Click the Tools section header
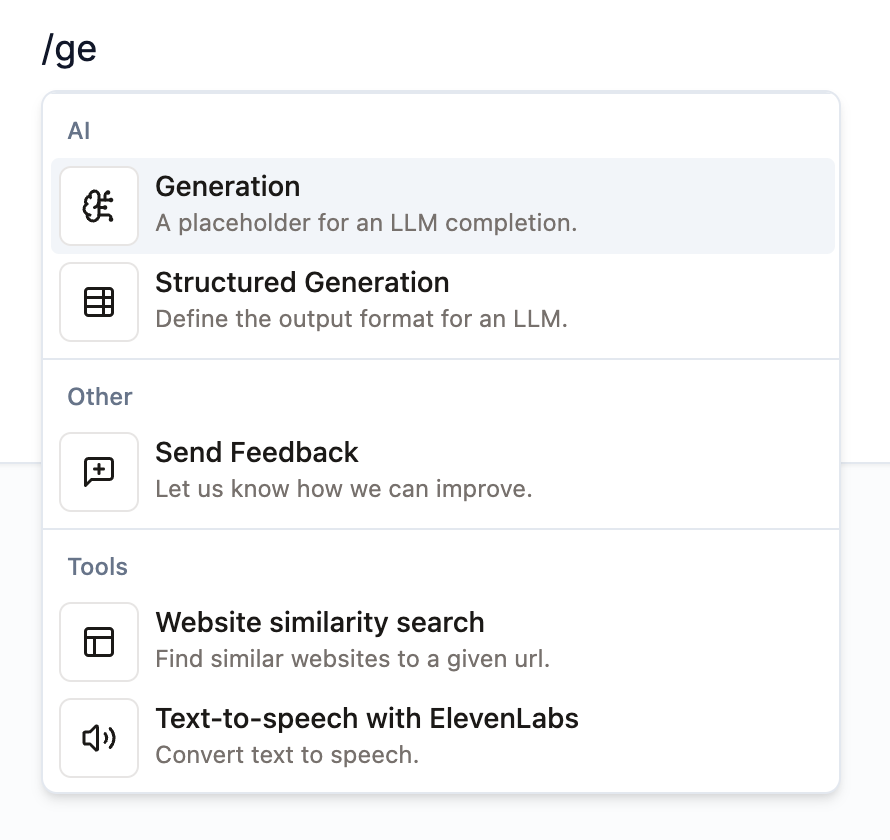890x840 pixels. point(98,567)
